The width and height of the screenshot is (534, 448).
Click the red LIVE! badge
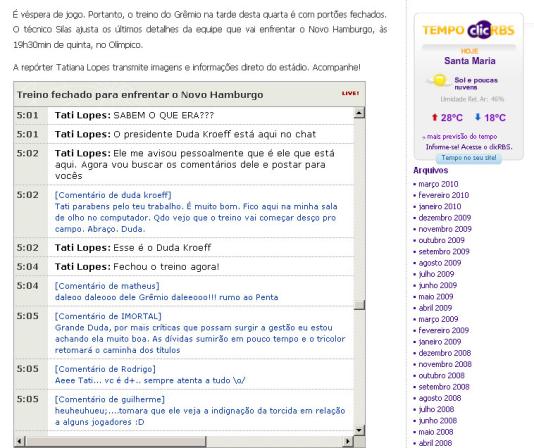350,93
